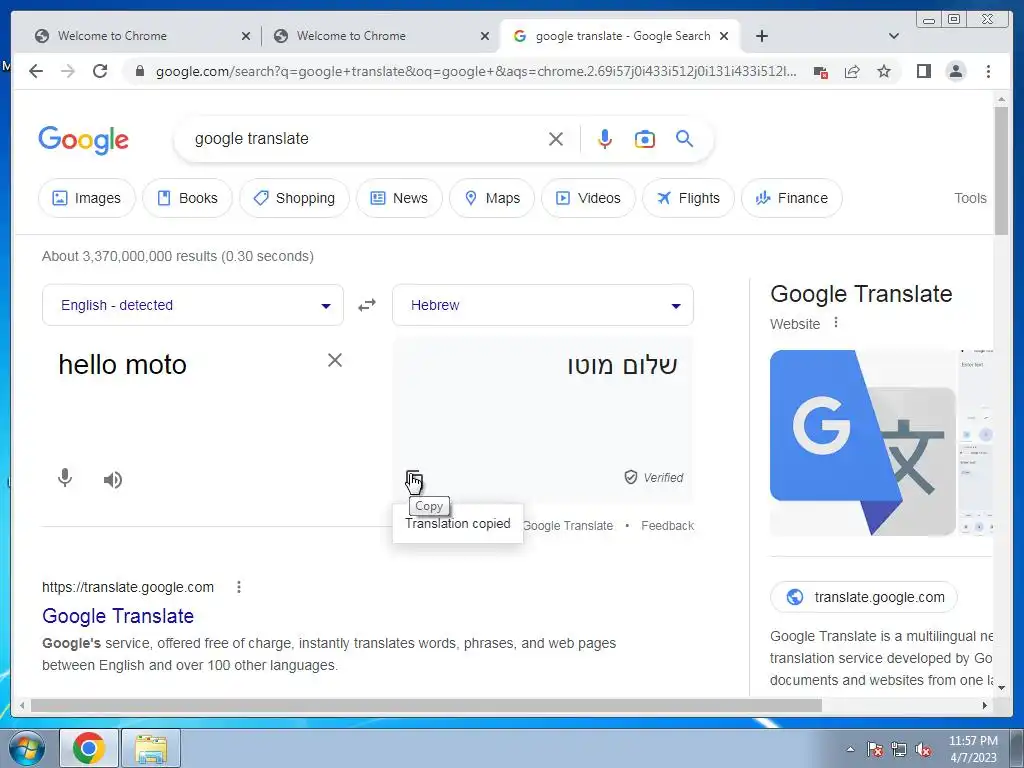Click the Google Translate logo thumbnail
The image size is (1024, 768).
click(x=863, y=443)
